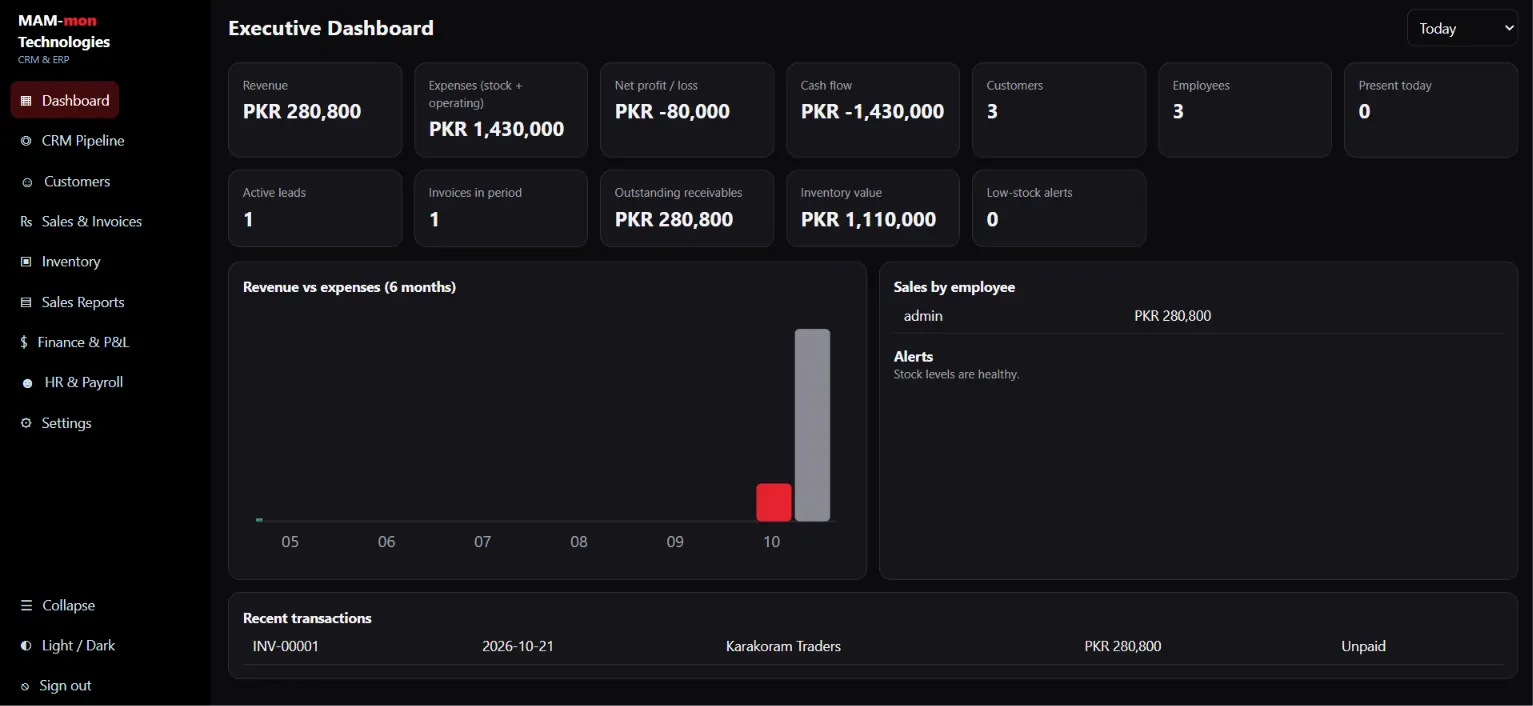Click the Sales Reports list icon

[x=26, y=302]
